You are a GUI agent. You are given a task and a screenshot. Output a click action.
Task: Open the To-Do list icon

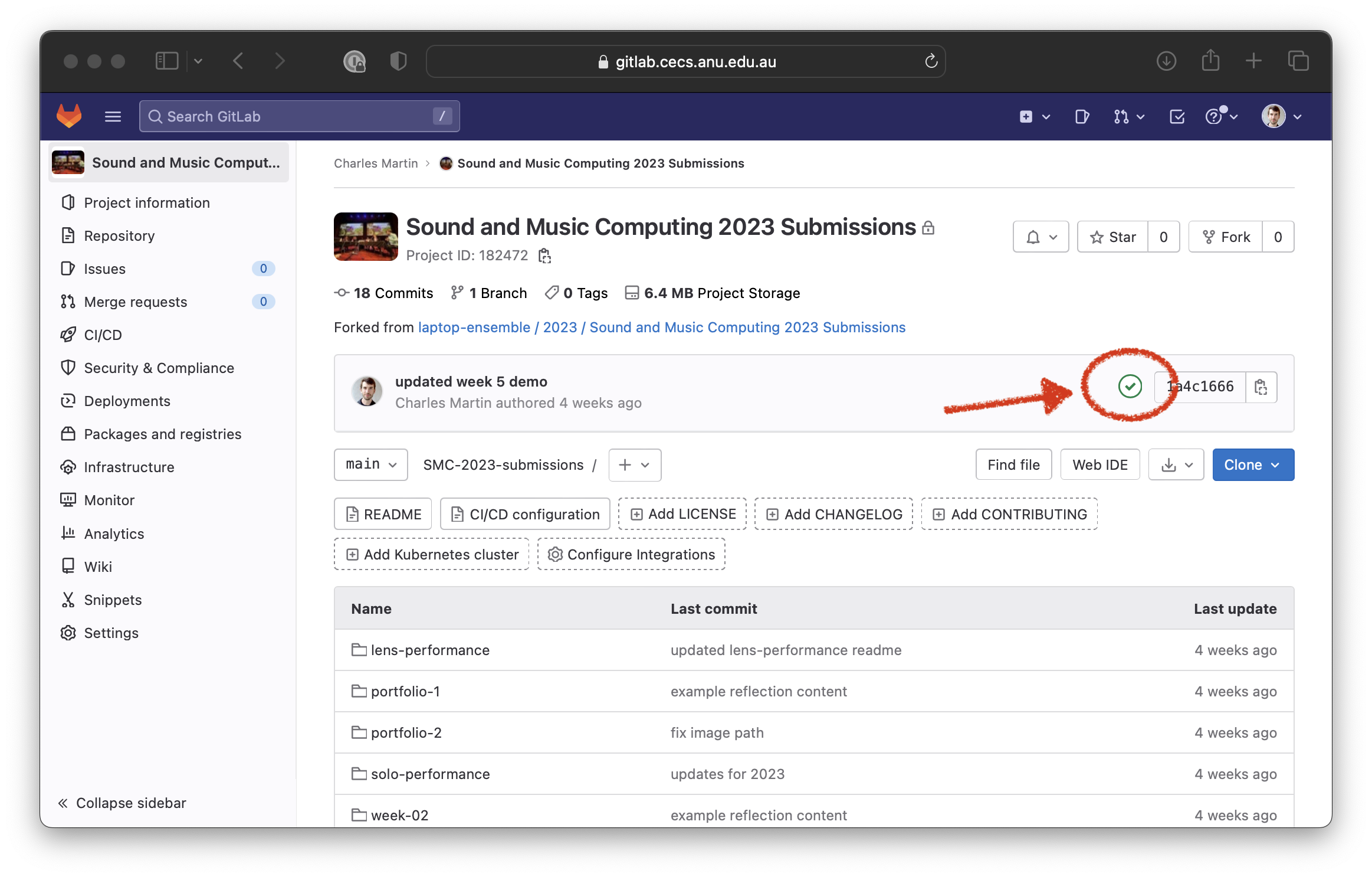pyautogui.click(x=1177, y=117)
